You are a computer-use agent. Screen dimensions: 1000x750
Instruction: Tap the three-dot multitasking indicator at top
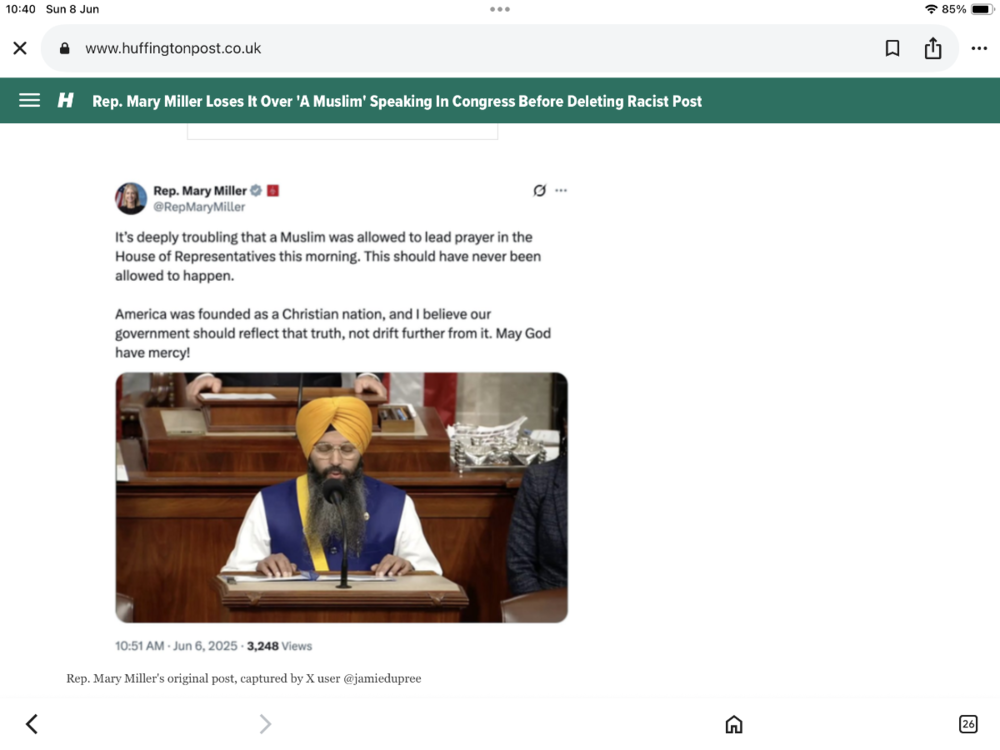[x=500, y=9]
